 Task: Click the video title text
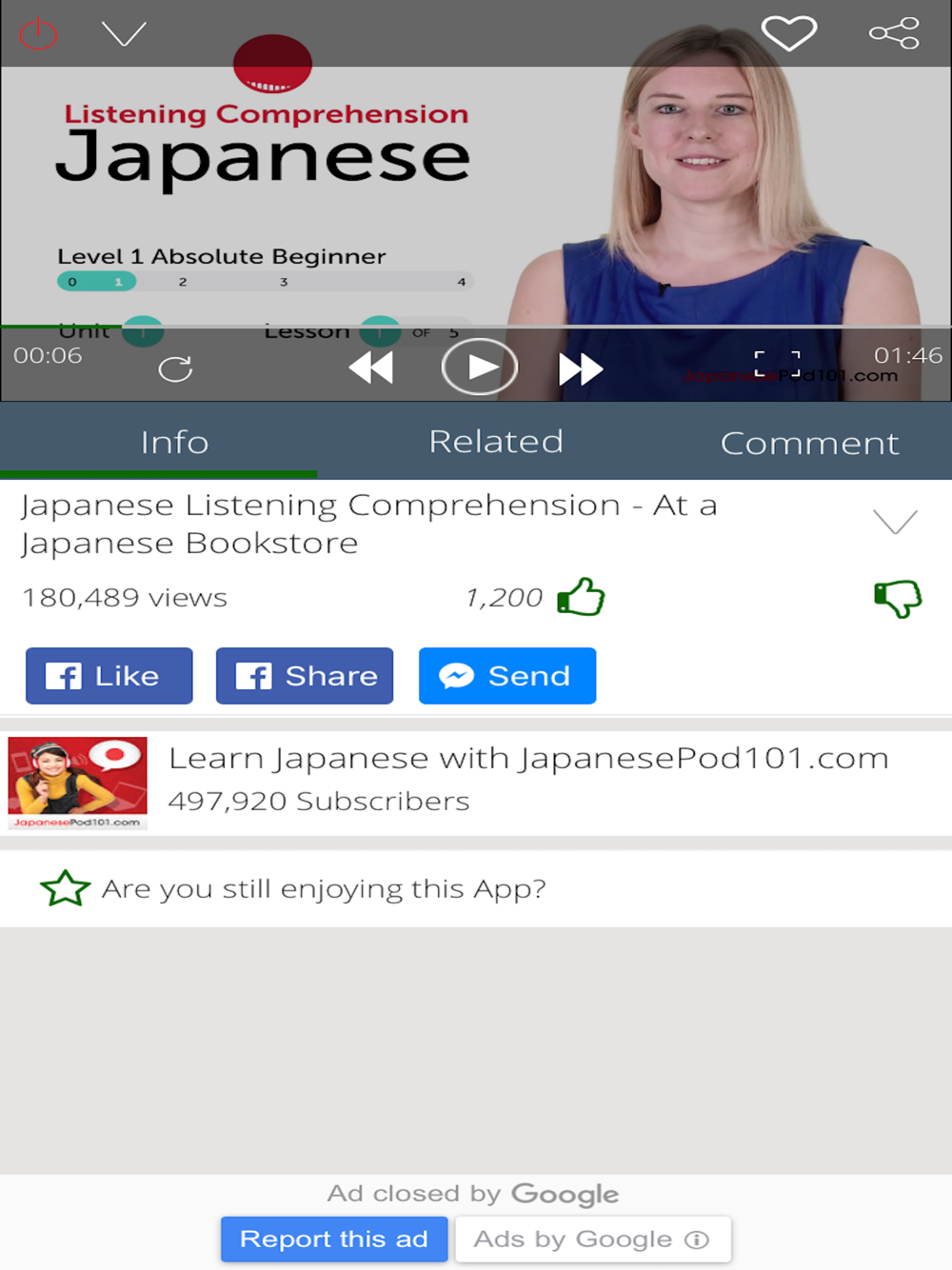(369, 524)
